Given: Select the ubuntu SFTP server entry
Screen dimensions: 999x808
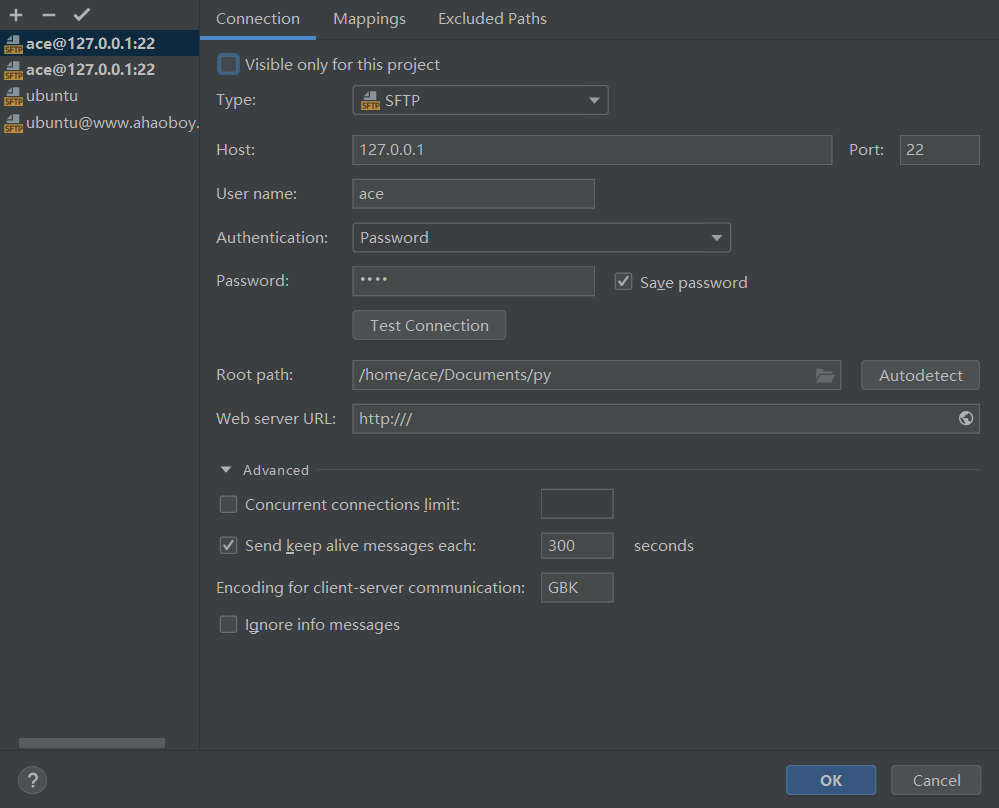Looking at the screenshot, I should pos(52,96).
